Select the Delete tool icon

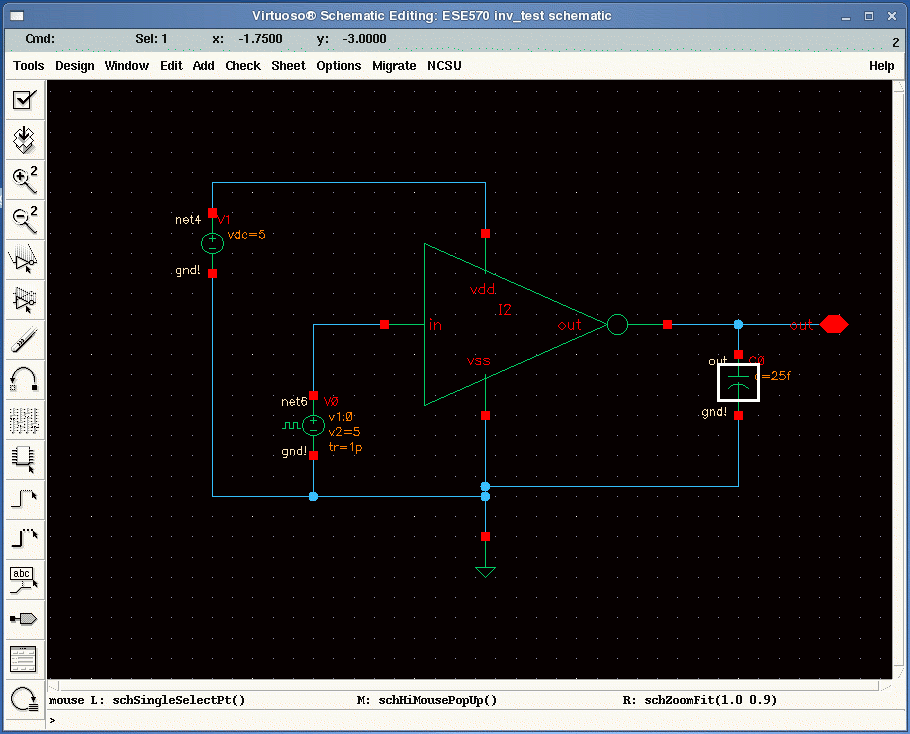click(x=24, y=340)
